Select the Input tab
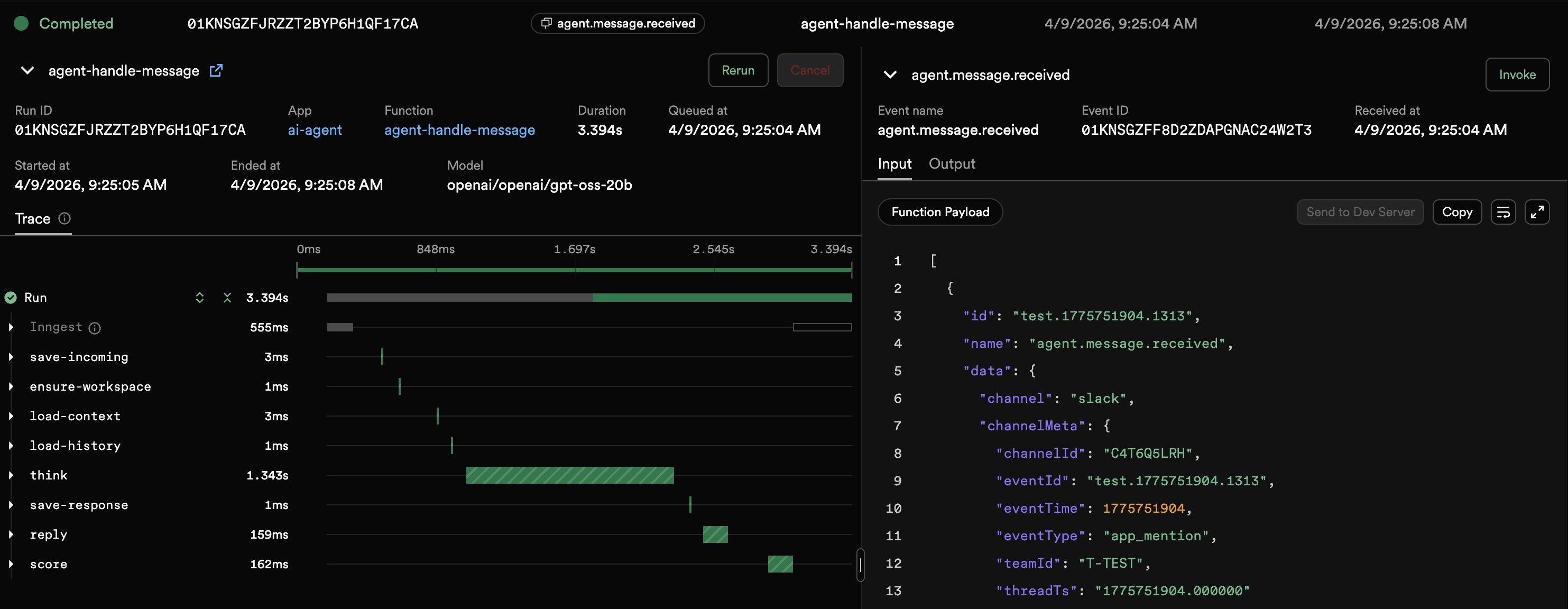 coord(894,164)
